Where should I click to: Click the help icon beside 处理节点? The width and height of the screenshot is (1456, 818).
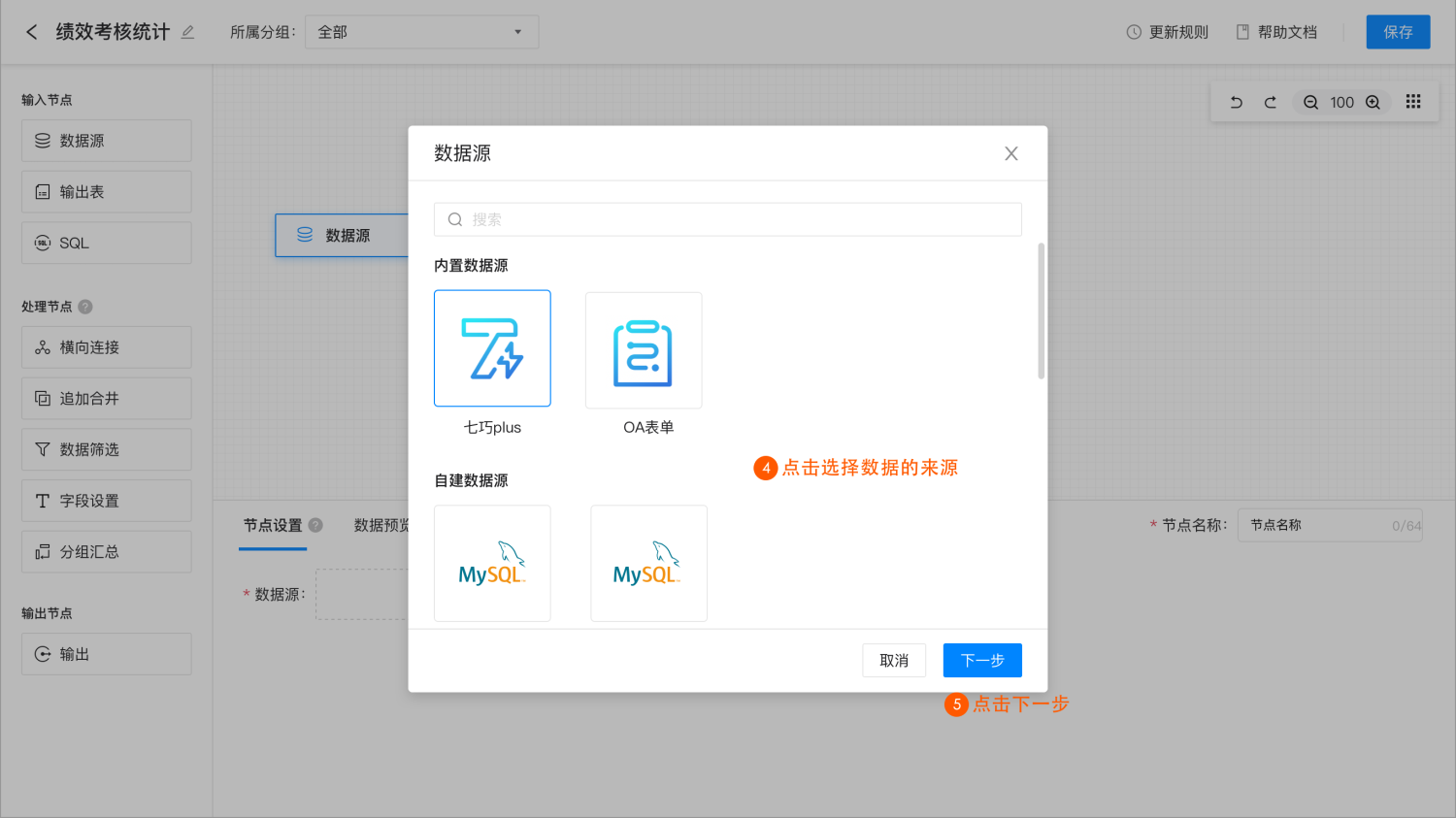pos(85,307)
